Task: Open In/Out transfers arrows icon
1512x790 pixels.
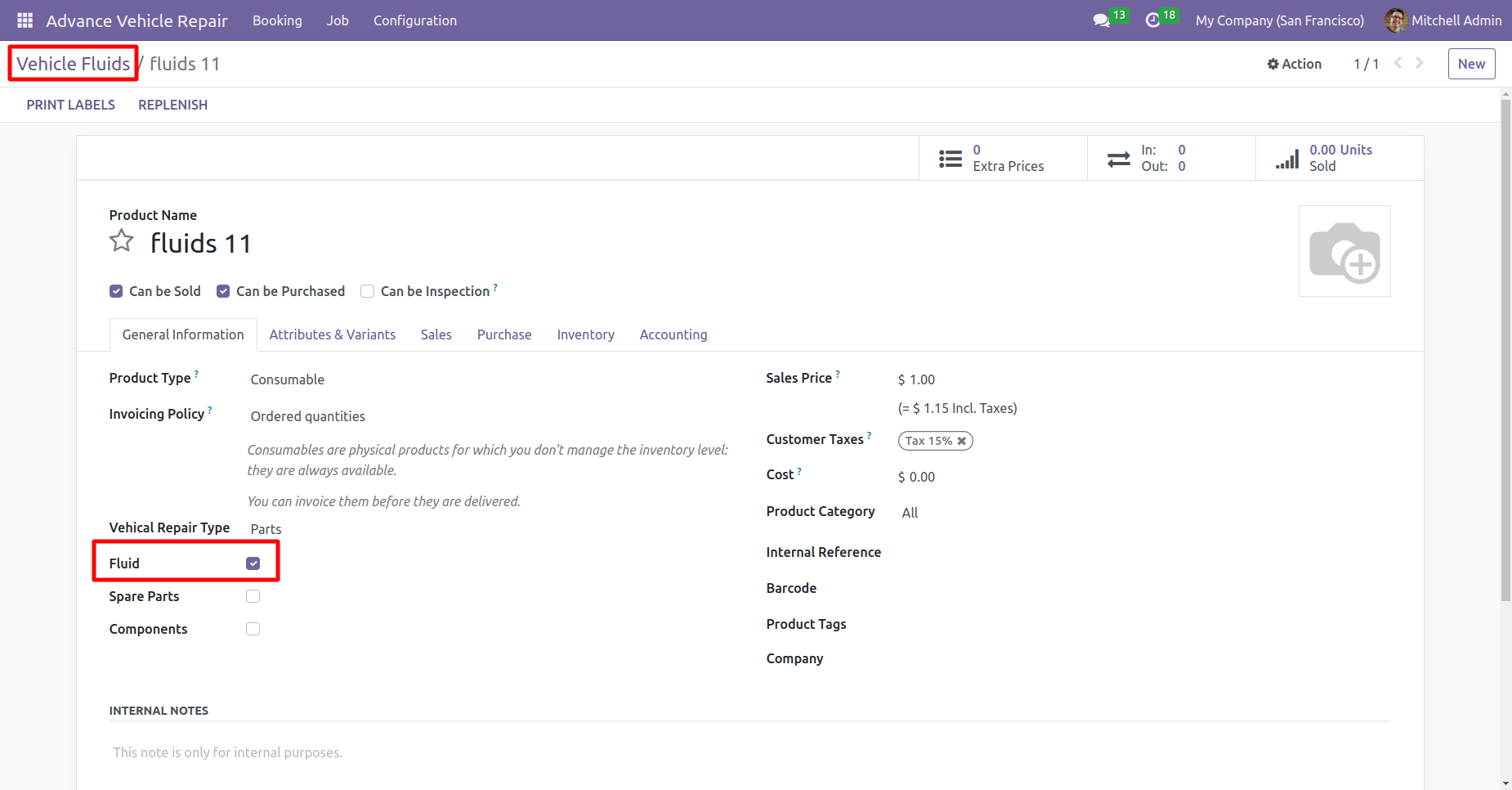Action: [1119, 159]
